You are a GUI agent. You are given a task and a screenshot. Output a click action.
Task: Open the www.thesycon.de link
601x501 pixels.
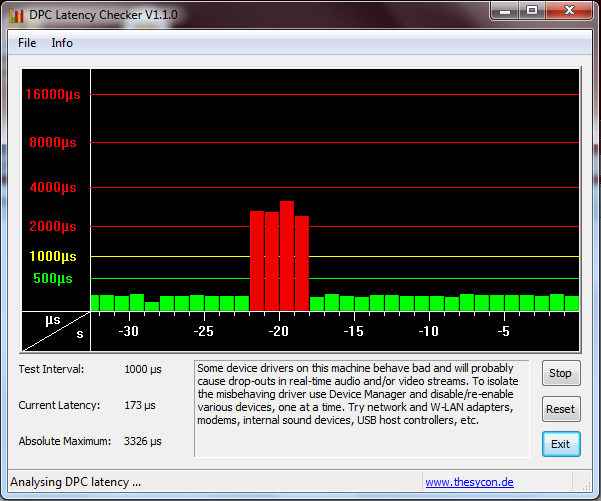point(469,482)
